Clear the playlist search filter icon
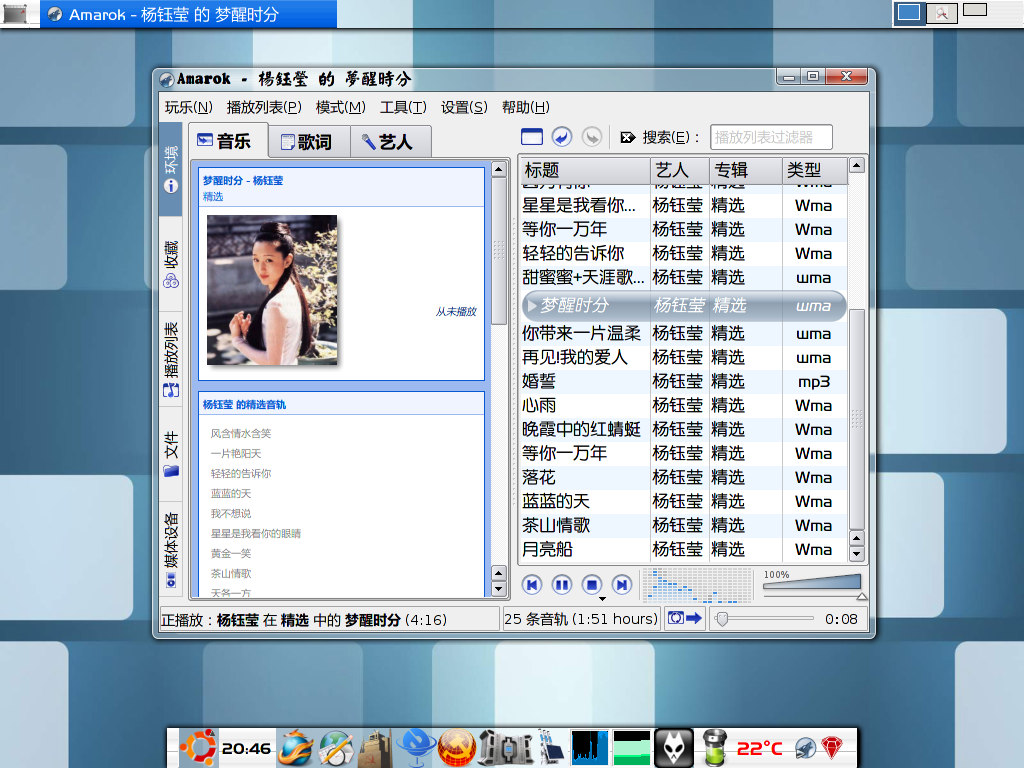This screenshot has width=1024, height=768. pyautogui.click(x=628, y=137)
